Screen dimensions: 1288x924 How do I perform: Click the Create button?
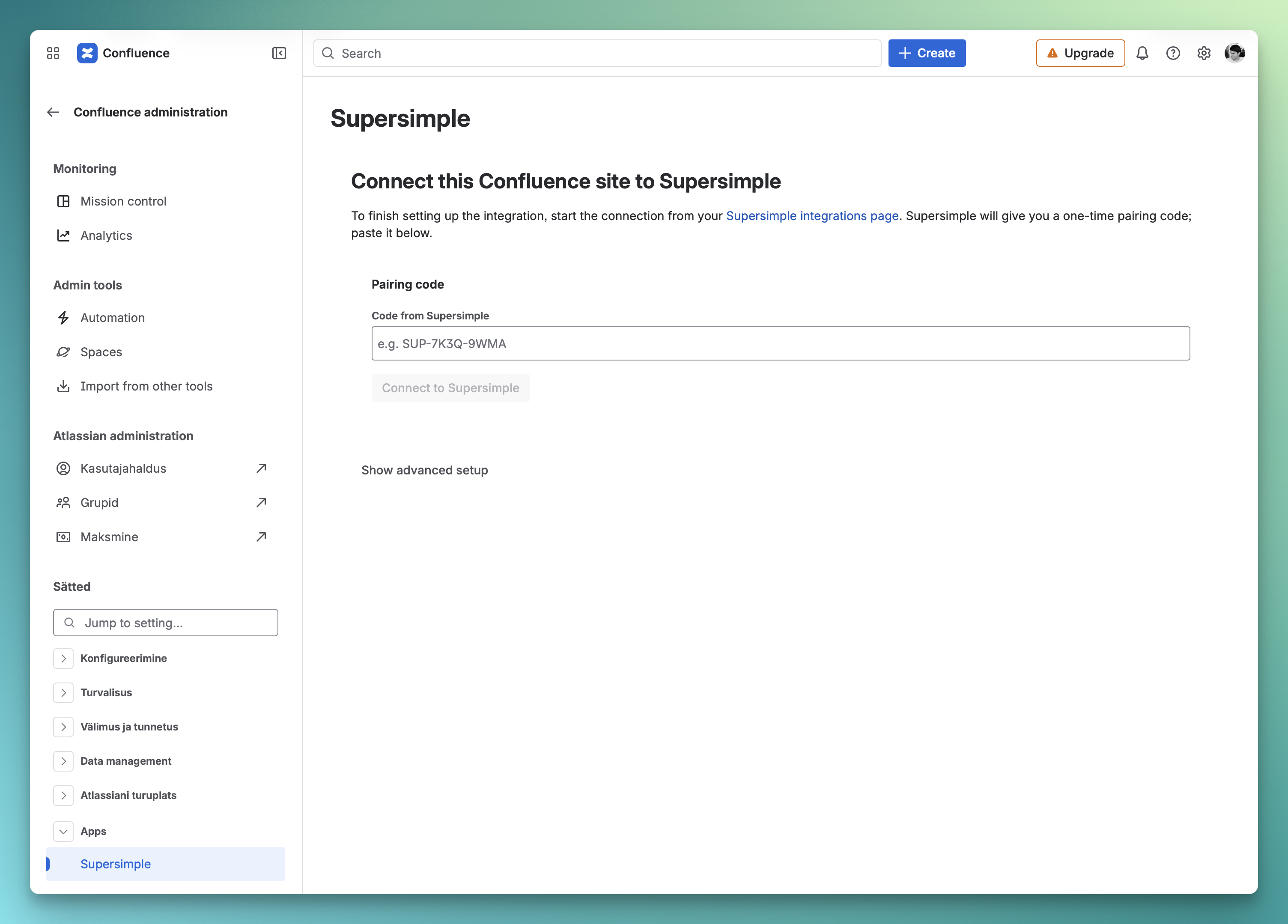[927, 53]
